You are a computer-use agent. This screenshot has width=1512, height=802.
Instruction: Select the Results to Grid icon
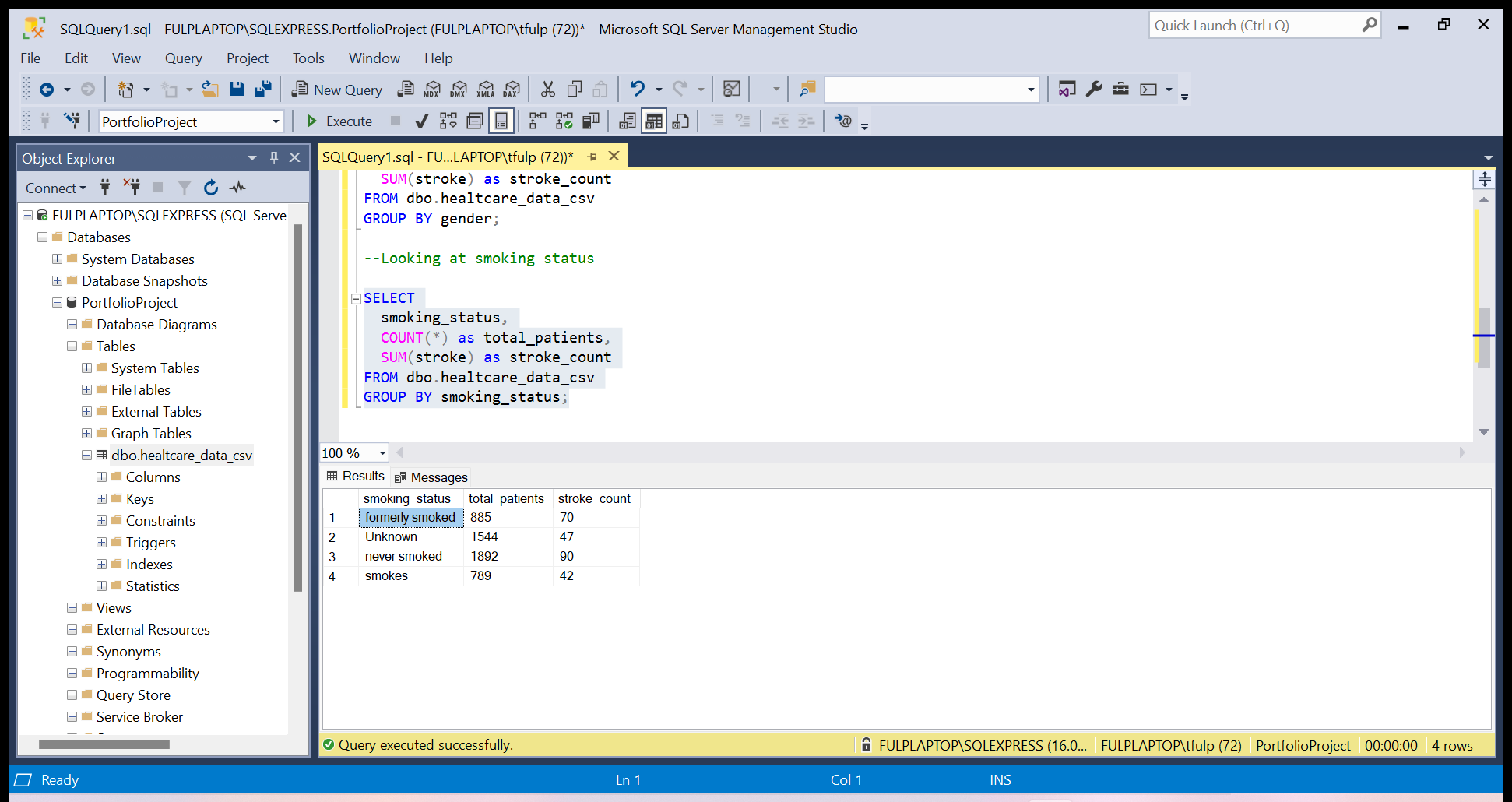653,121
